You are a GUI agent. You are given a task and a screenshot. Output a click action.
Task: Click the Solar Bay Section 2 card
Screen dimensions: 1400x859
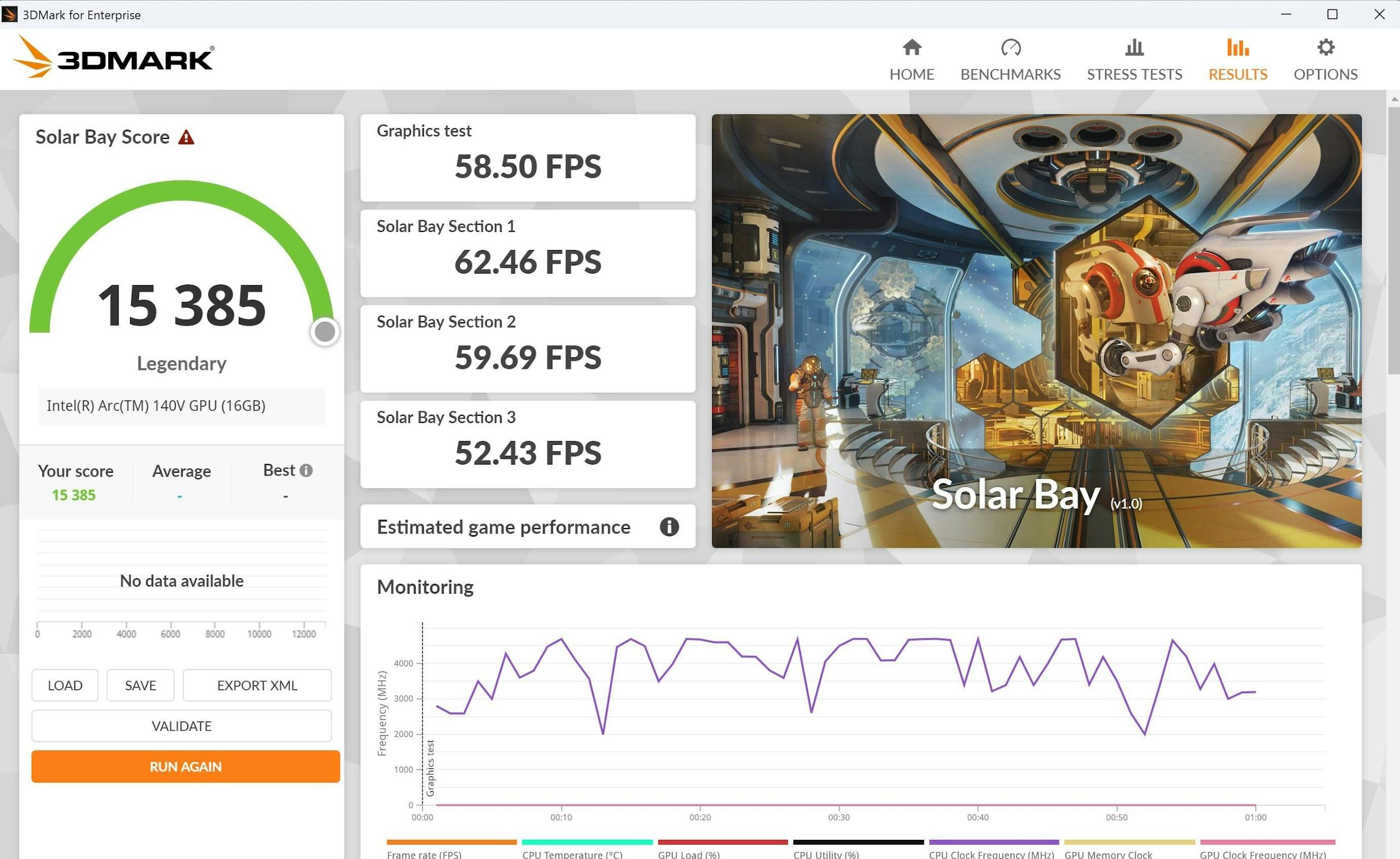click(527, 349)
